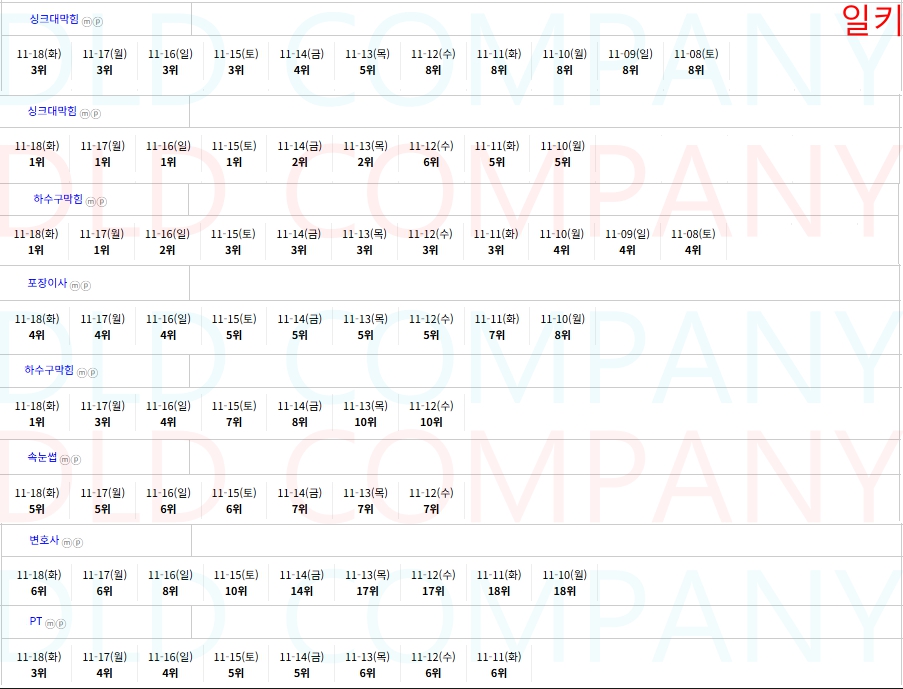Open the 하수구막힘 keyword link ranked 2위 on 11-16
Screen dimensions: 903x689
coord(58,199)
